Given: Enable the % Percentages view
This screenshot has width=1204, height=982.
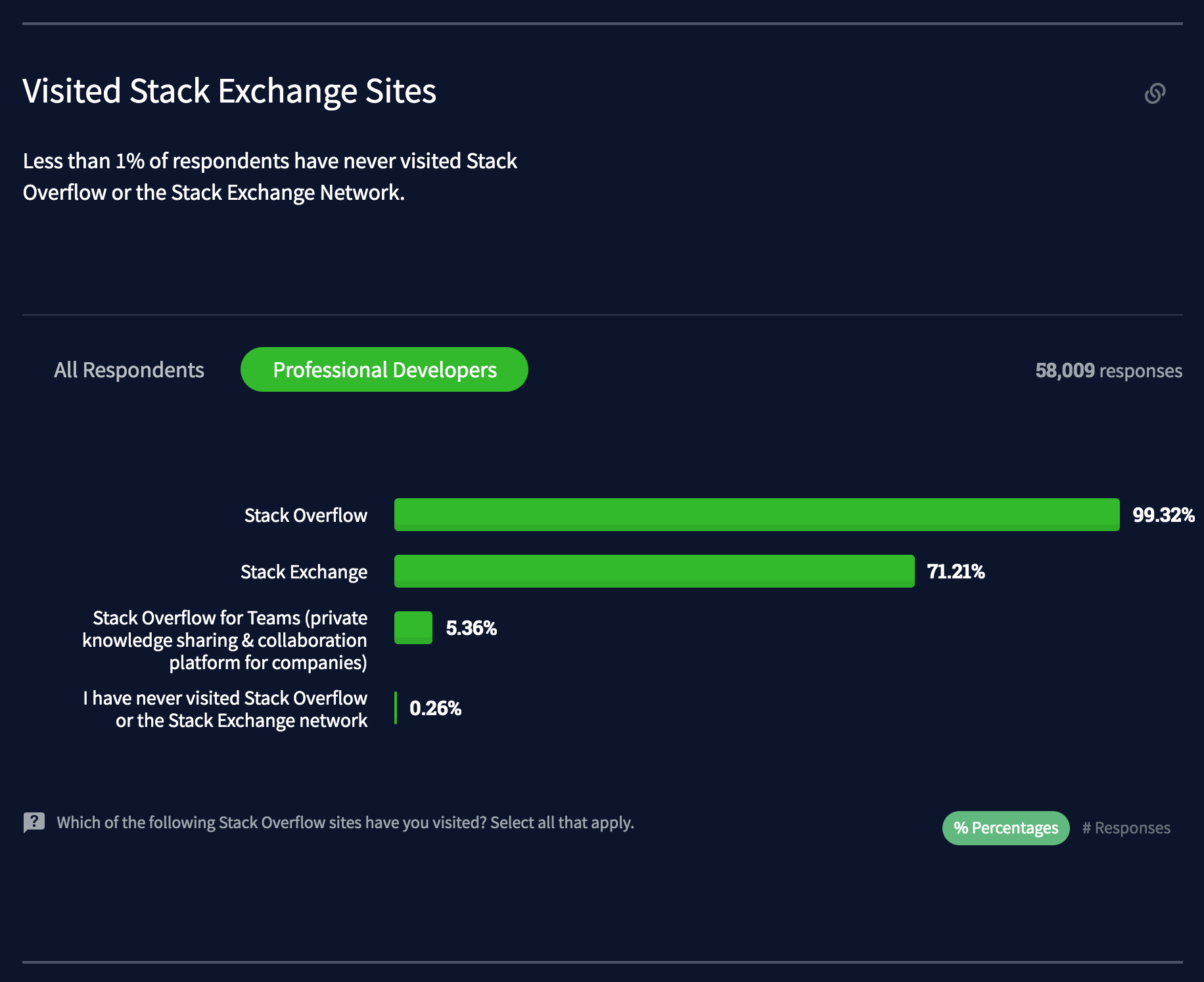Looking at the screenshot, I should tap(1006, 828).
